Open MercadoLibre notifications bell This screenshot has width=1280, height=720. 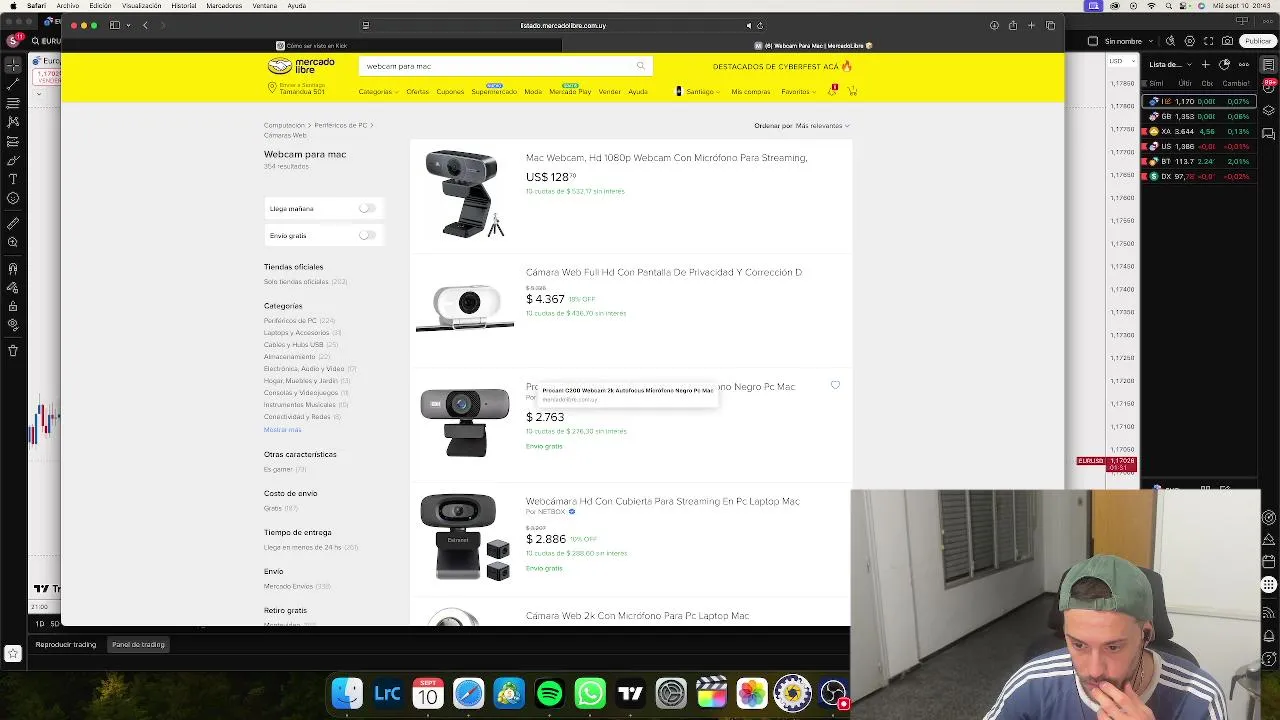[832, 91]
